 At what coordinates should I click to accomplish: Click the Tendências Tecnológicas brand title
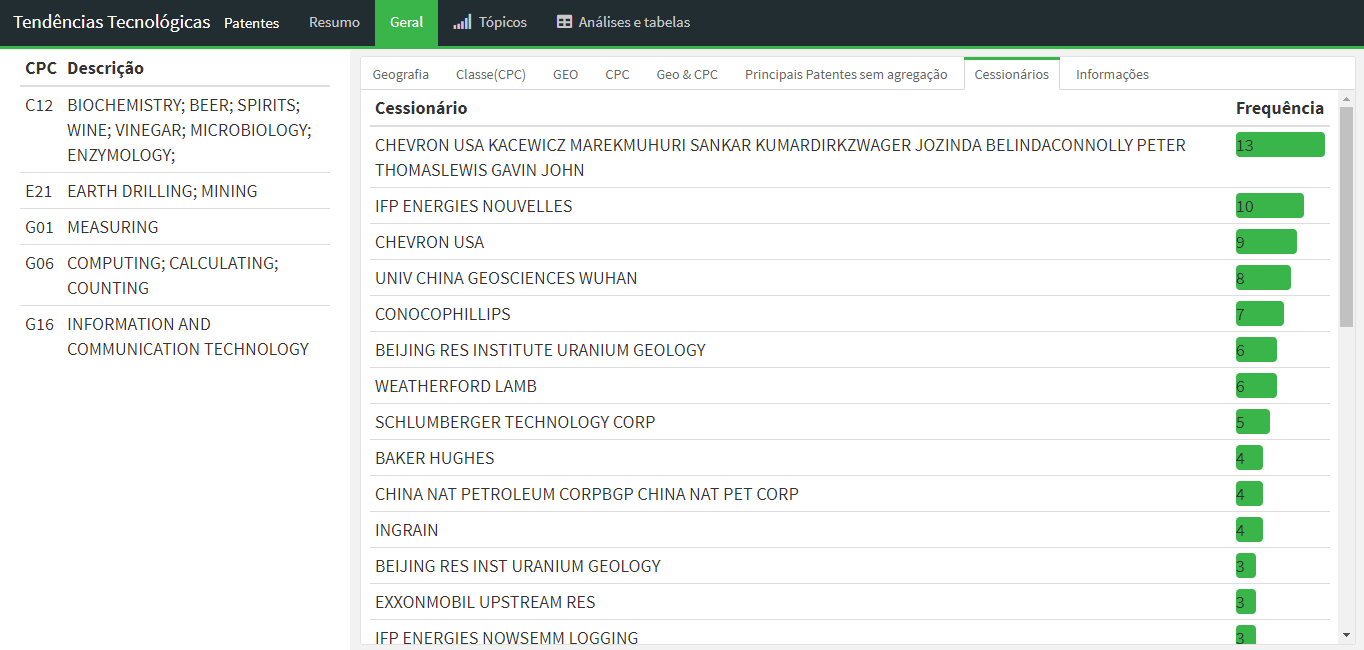tap(112, 22)
